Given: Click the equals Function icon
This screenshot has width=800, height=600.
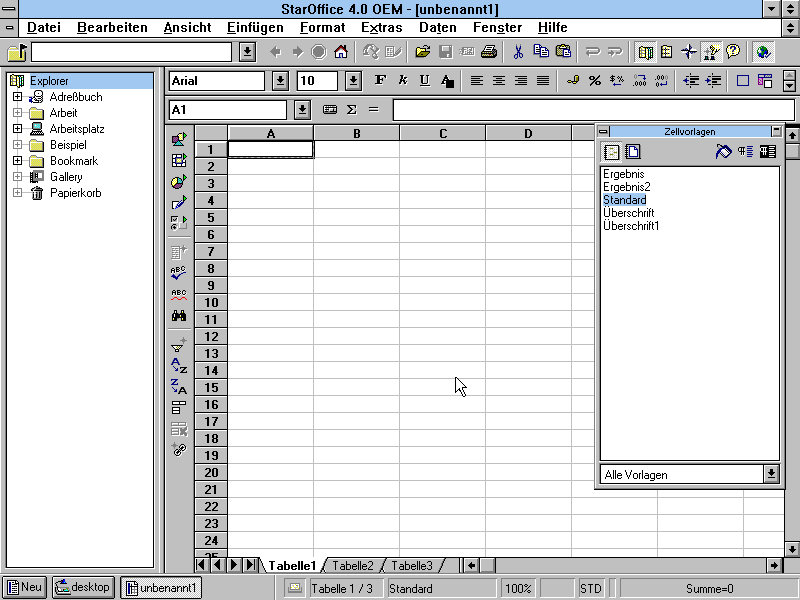Looking at the screenshot, I should point(373,110).
